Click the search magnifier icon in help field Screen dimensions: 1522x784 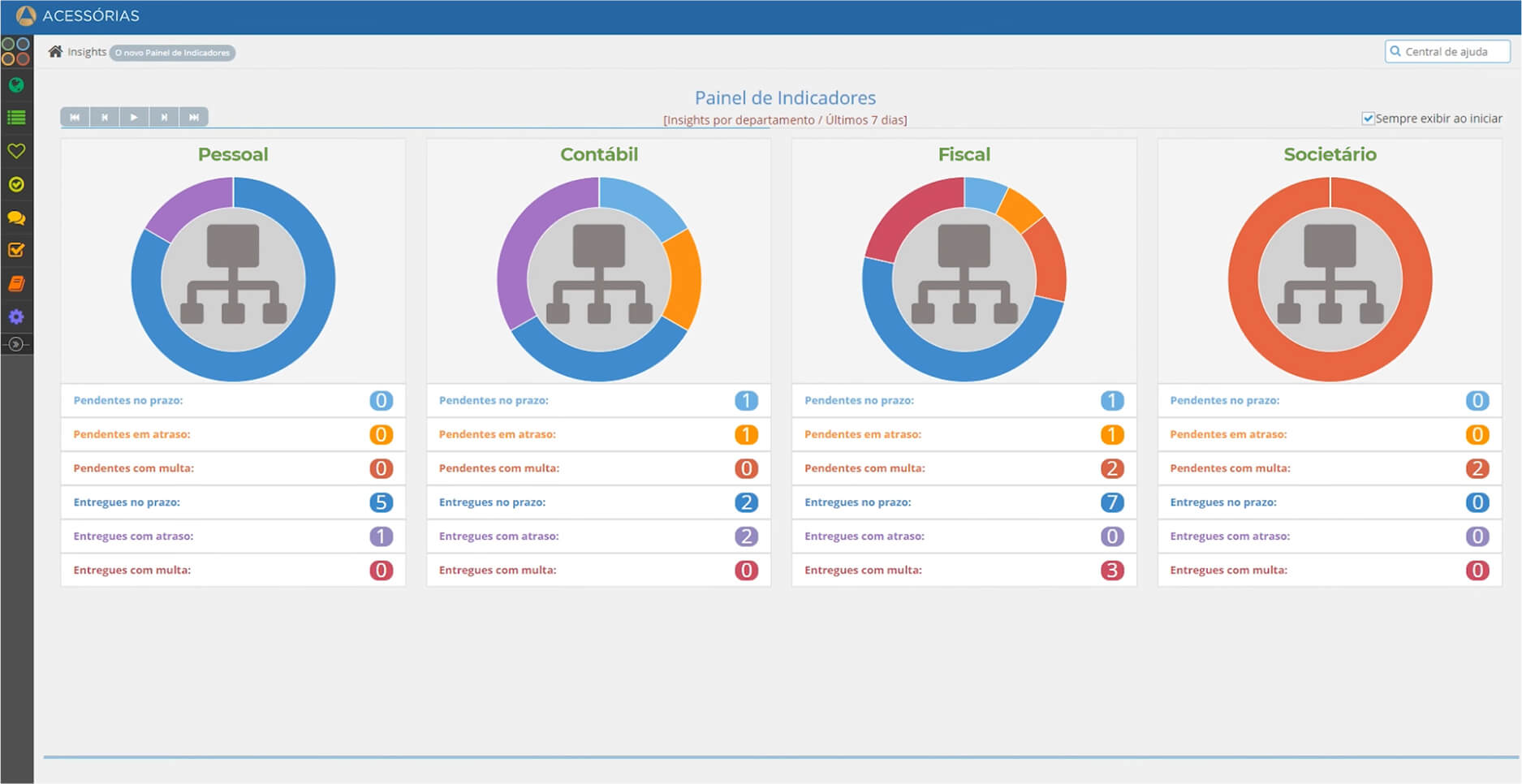(1395, 51)
